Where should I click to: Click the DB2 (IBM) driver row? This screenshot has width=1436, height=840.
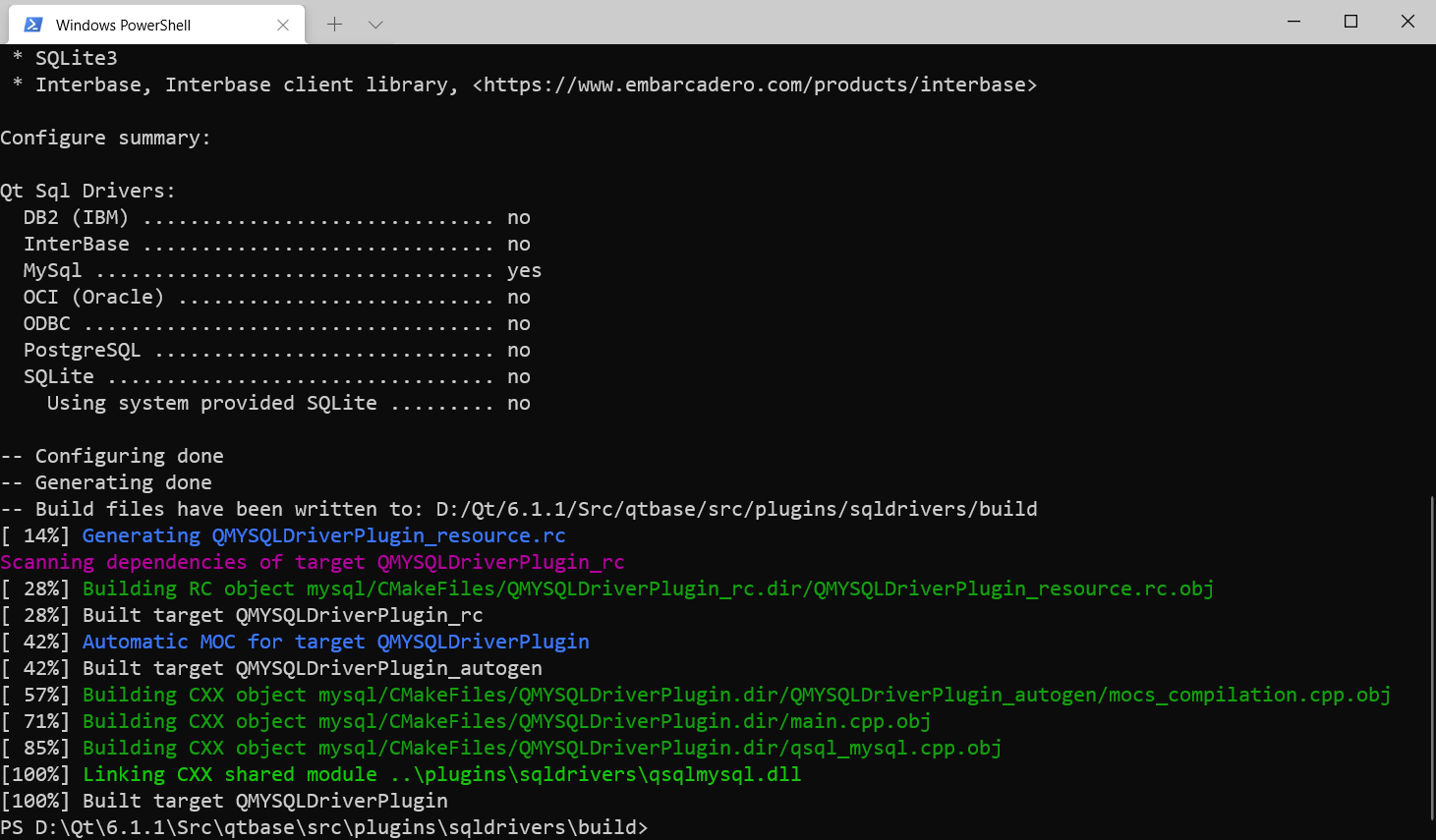[277, 217]
